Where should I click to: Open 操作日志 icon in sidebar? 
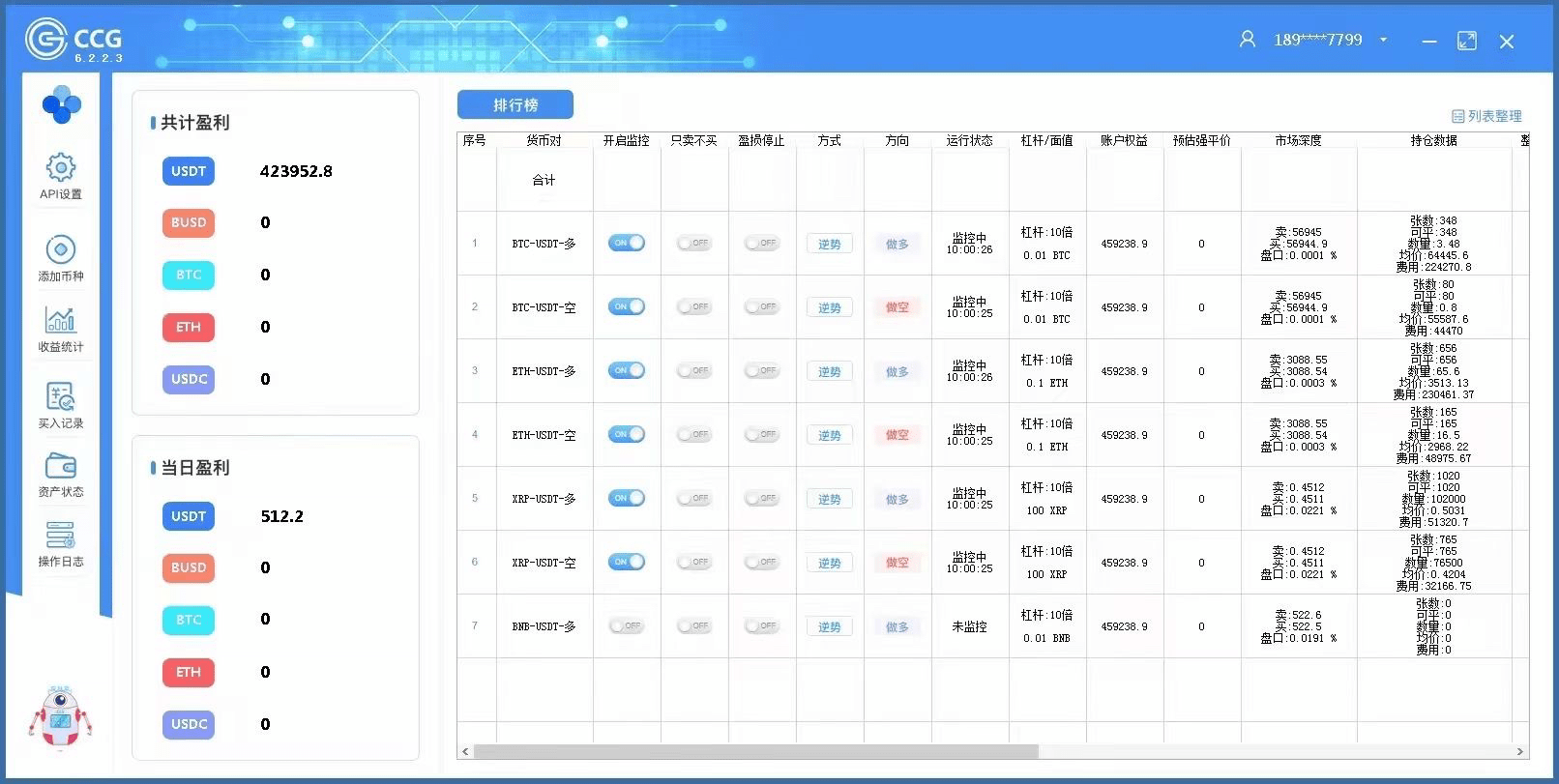[60, 536]
